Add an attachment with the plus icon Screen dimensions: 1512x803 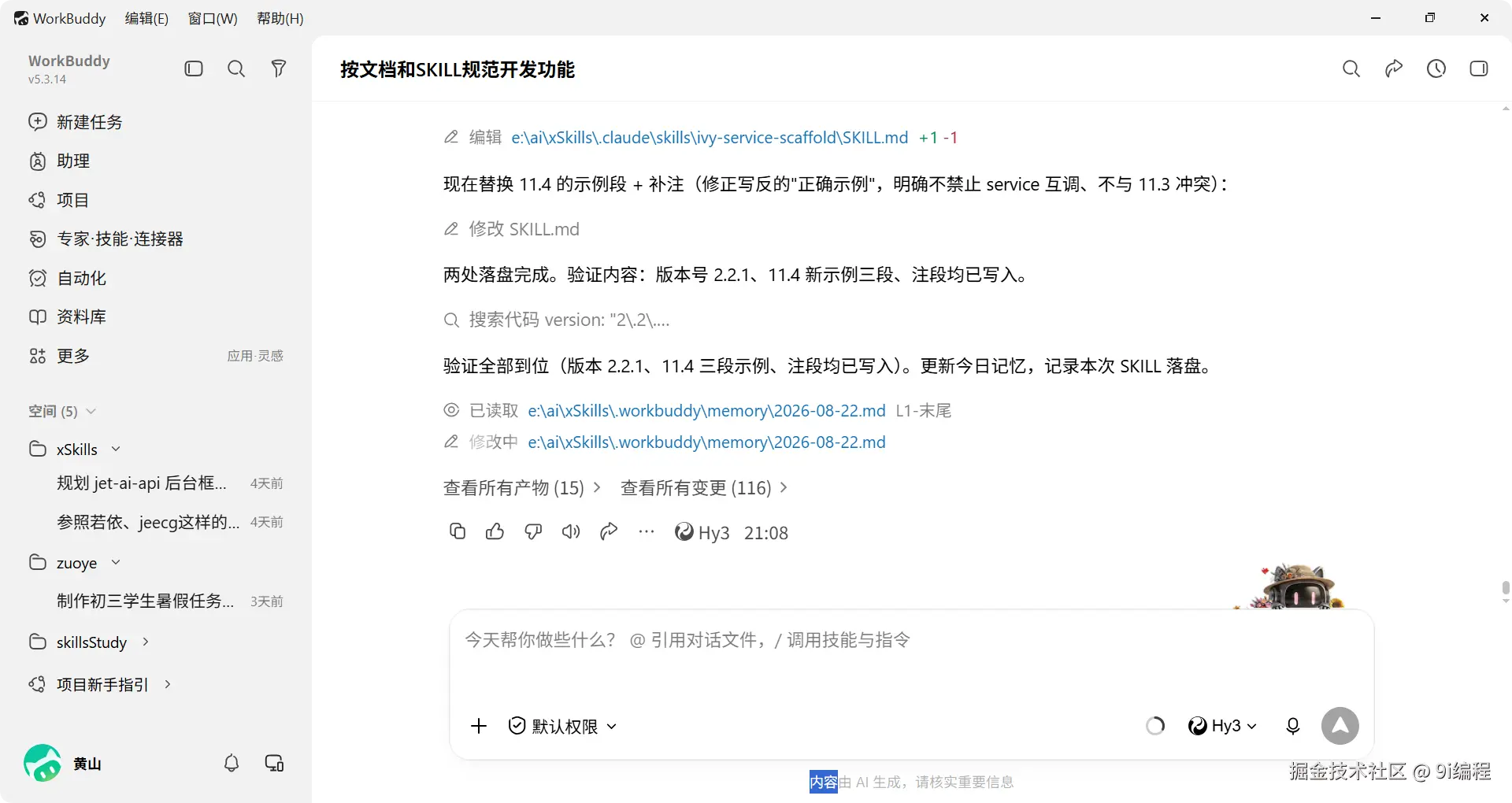pyautogui.click(x=479, y=726)
